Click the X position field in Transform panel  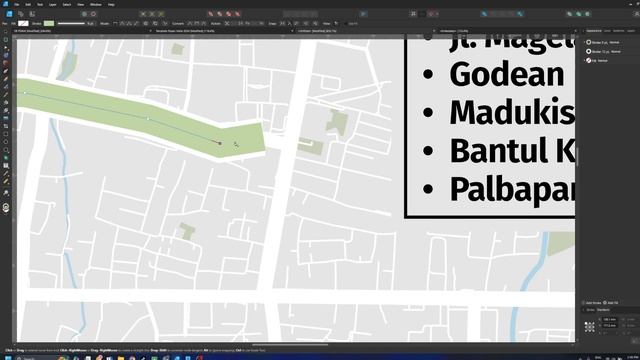click(610, 320)
